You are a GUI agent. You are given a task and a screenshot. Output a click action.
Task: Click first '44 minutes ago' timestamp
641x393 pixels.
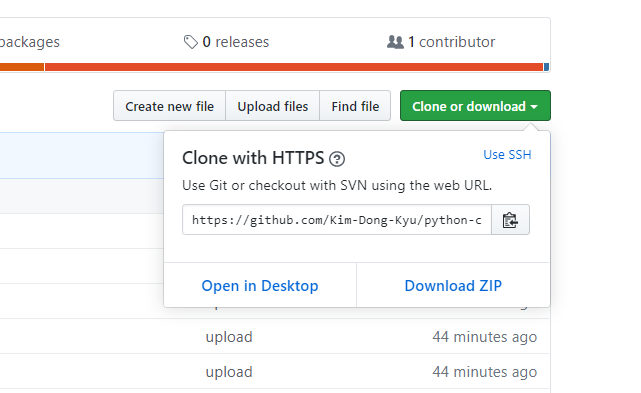coord(484,337)
